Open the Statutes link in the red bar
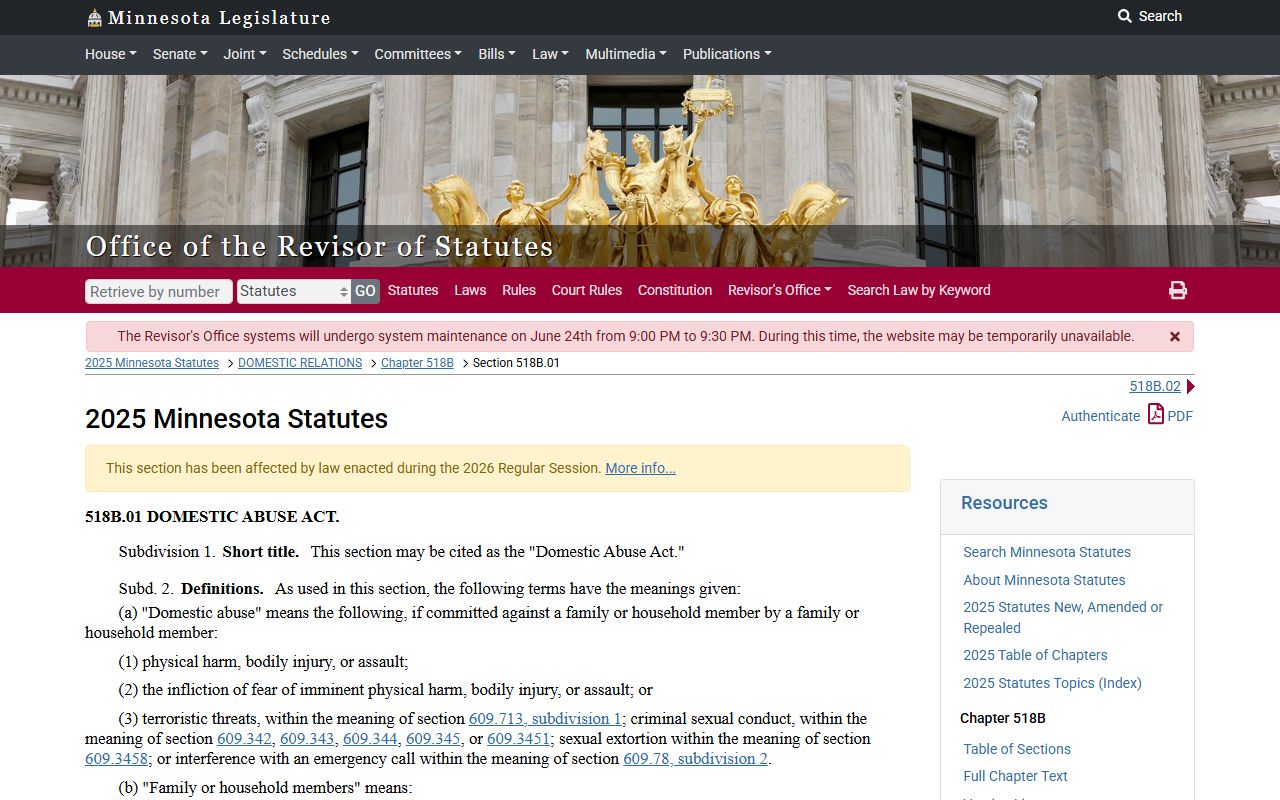 (x=413, y=290)
